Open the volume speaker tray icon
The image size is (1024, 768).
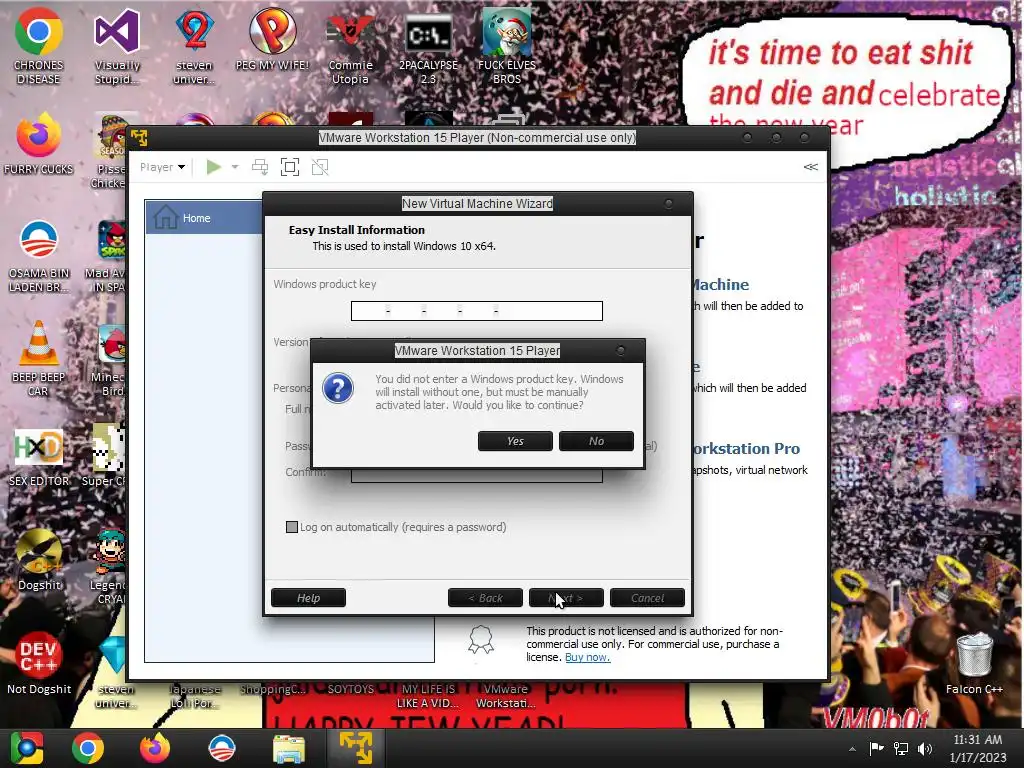(x=925, y=748)
